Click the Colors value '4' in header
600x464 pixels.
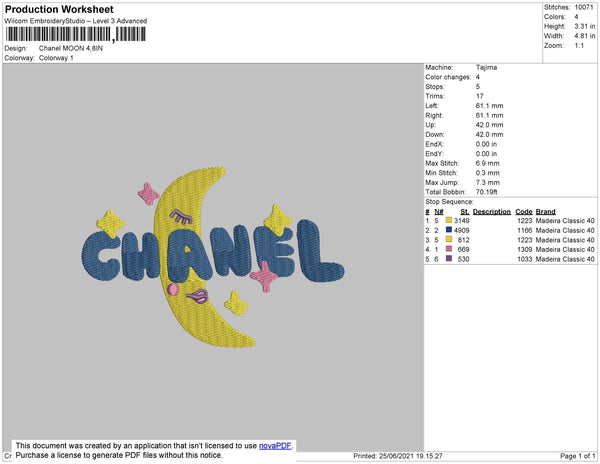pyautogui.click(x=576, y=17)
